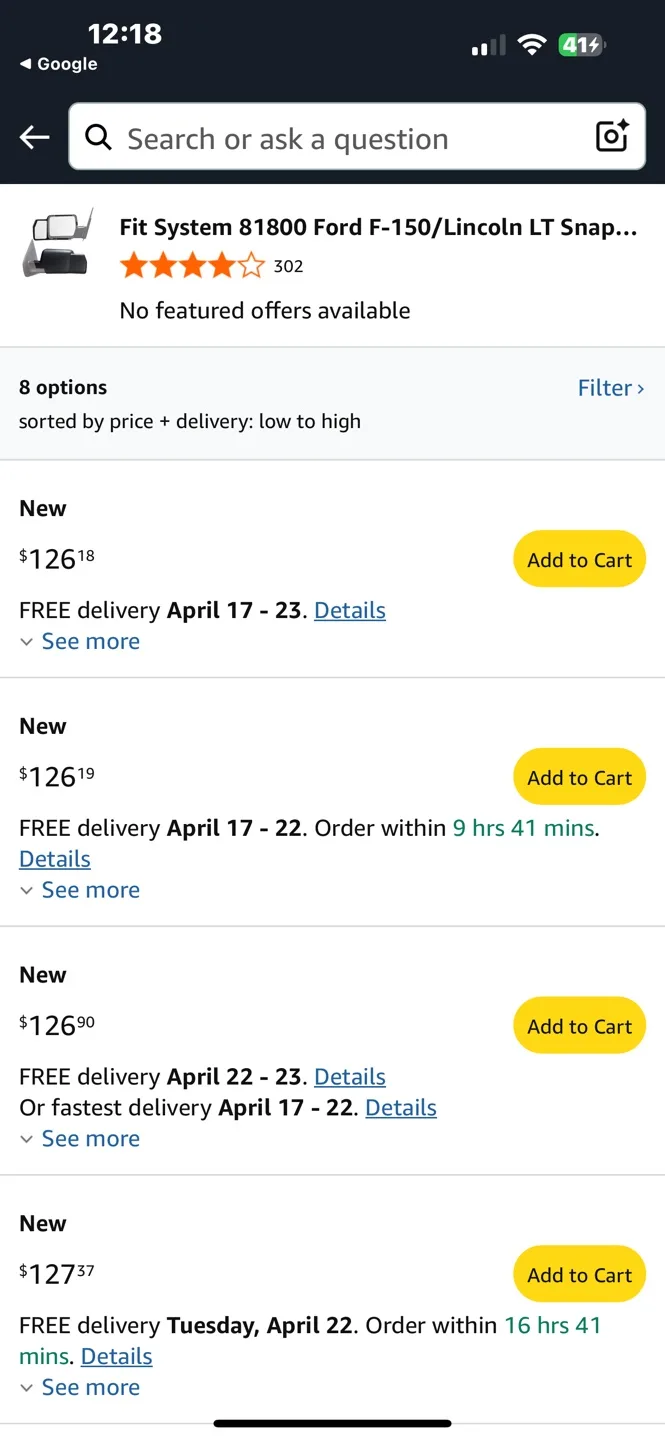Open the Filter options

click(610, 388)
